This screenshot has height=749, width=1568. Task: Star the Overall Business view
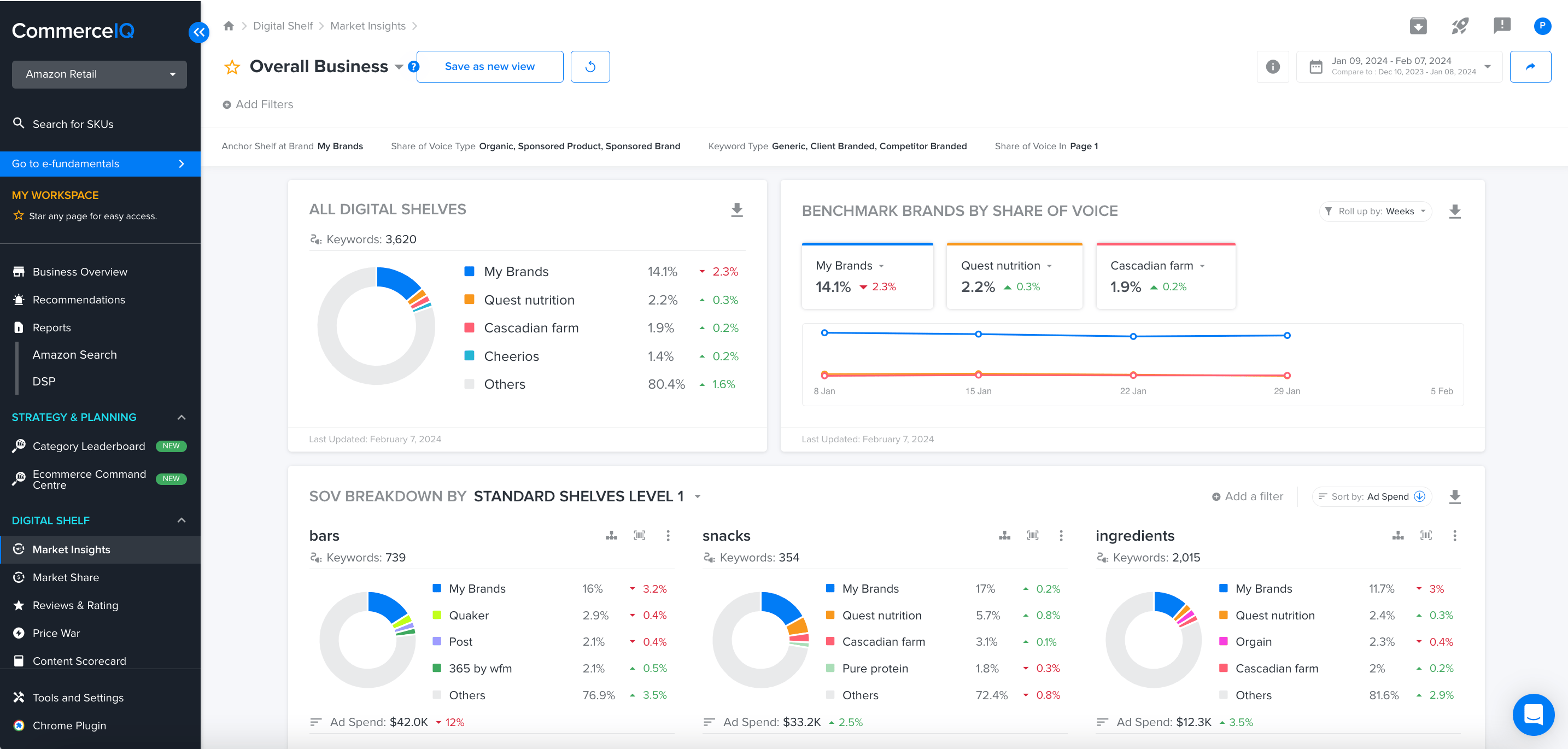pyautogui.click(x=232, y=67)
